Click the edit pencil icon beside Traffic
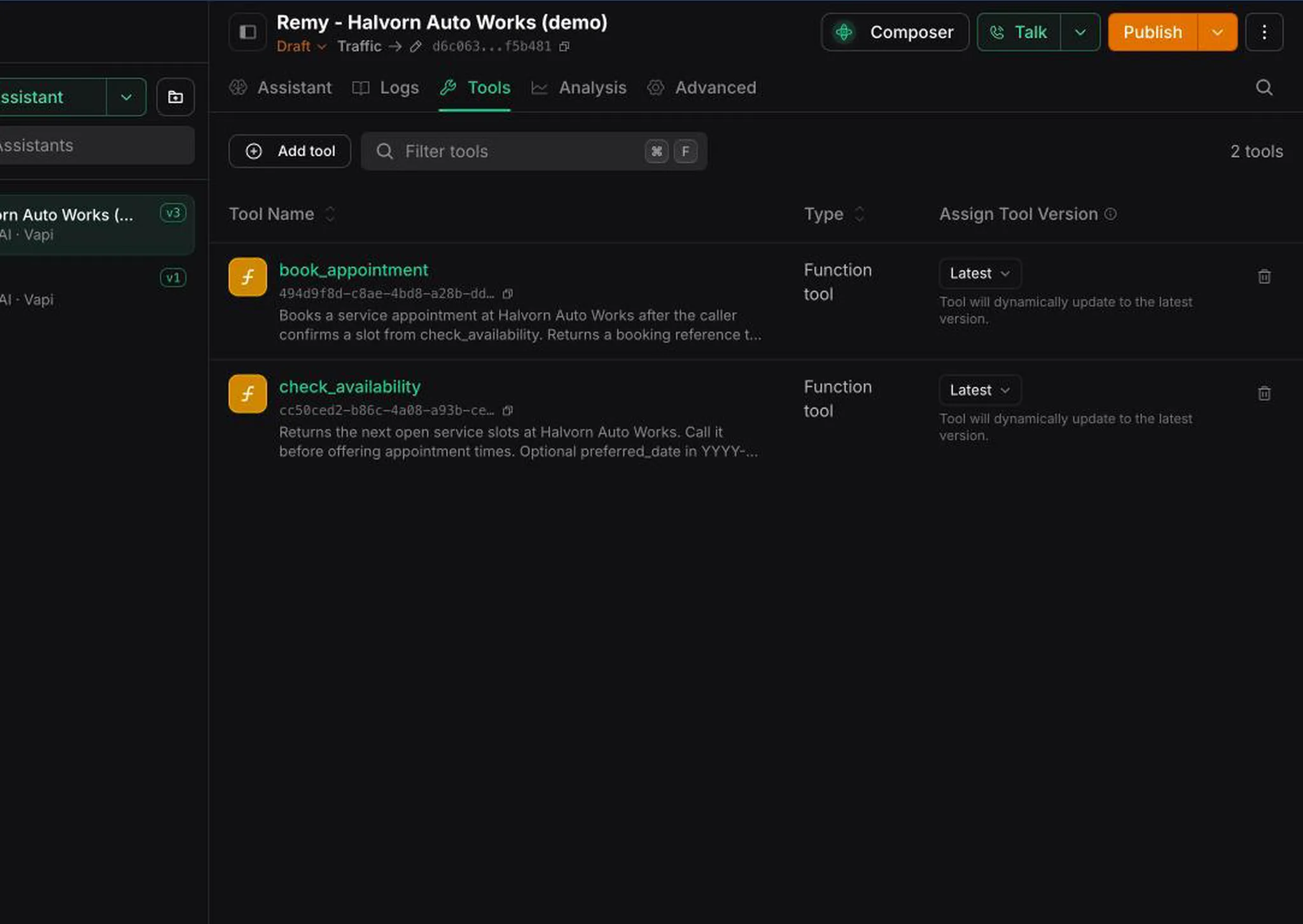 [x=415, y=46]
